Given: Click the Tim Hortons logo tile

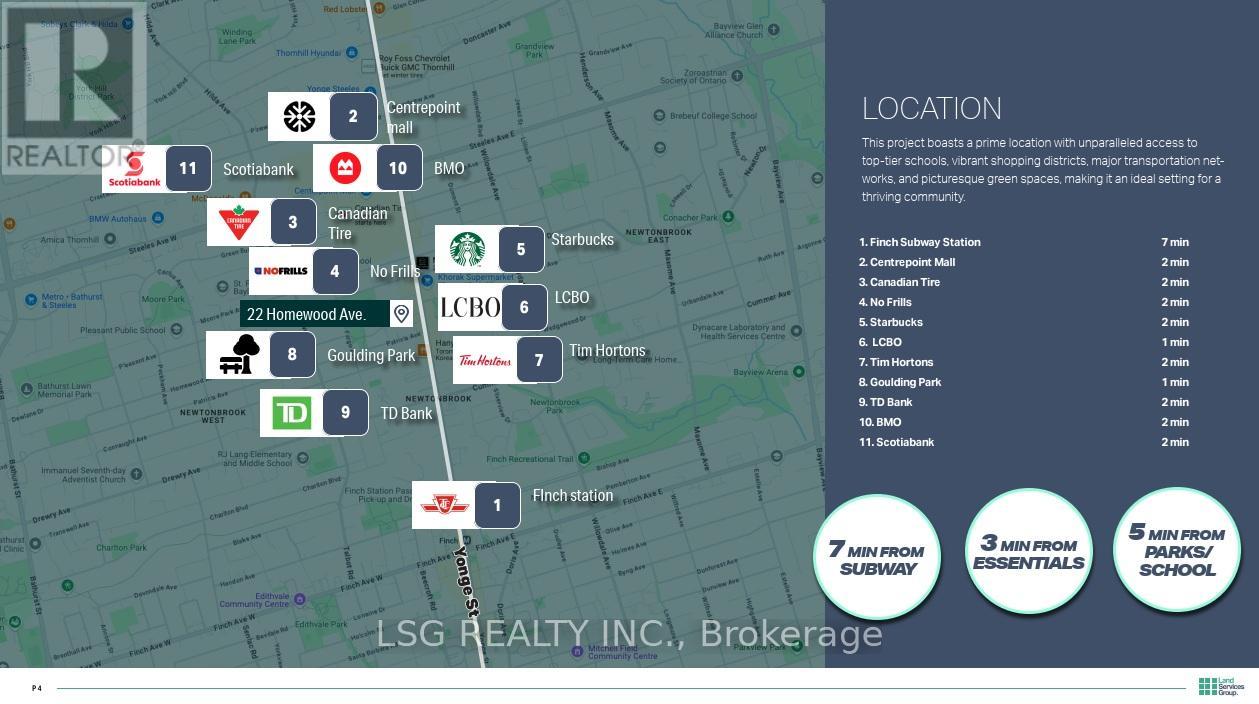Looking at the screenshot, I should 485,360.
